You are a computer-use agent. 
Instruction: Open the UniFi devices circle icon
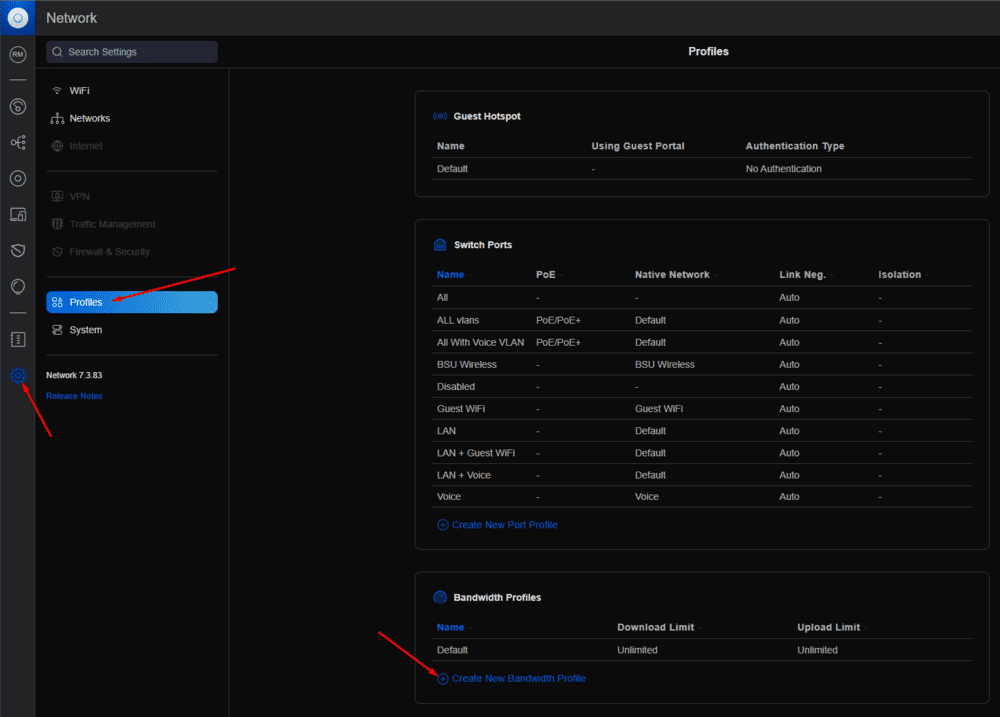(18, 179)
